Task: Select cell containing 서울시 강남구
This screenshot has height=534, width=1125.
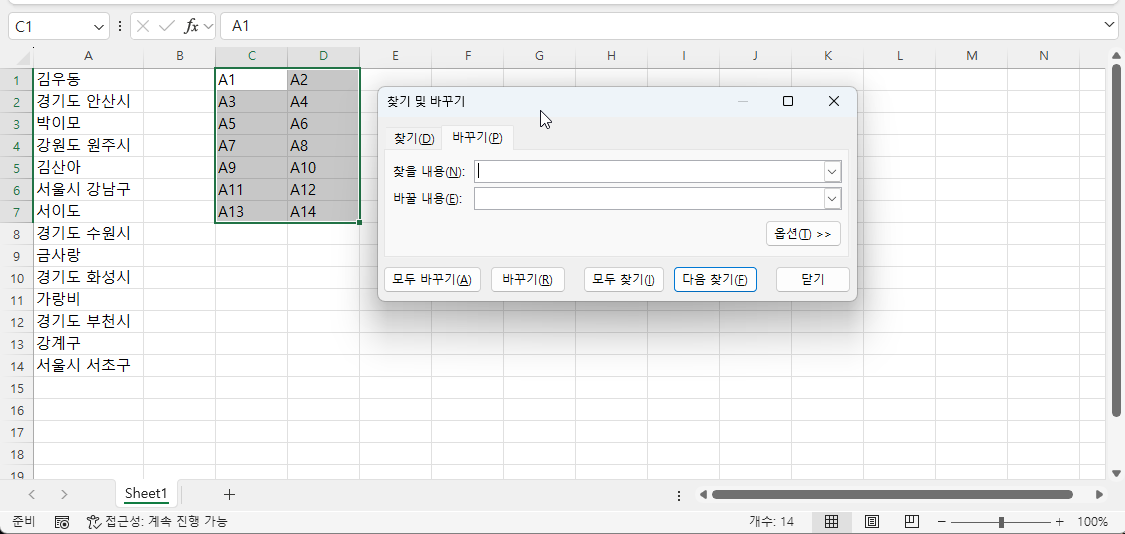Action: point(88,189)
